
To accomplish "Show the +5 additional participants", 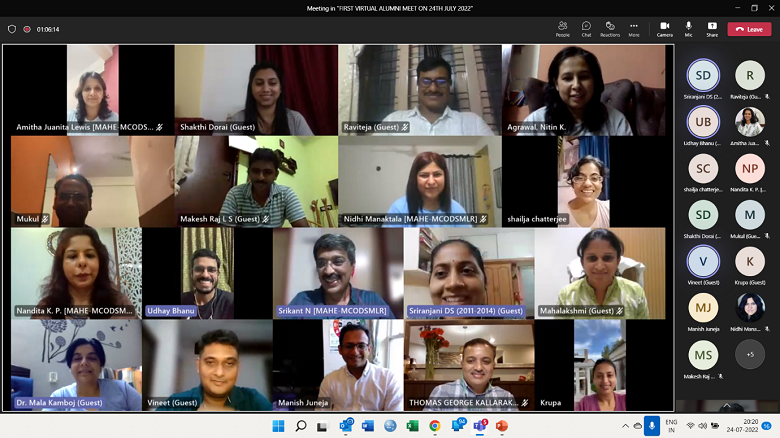I will 750,354.
